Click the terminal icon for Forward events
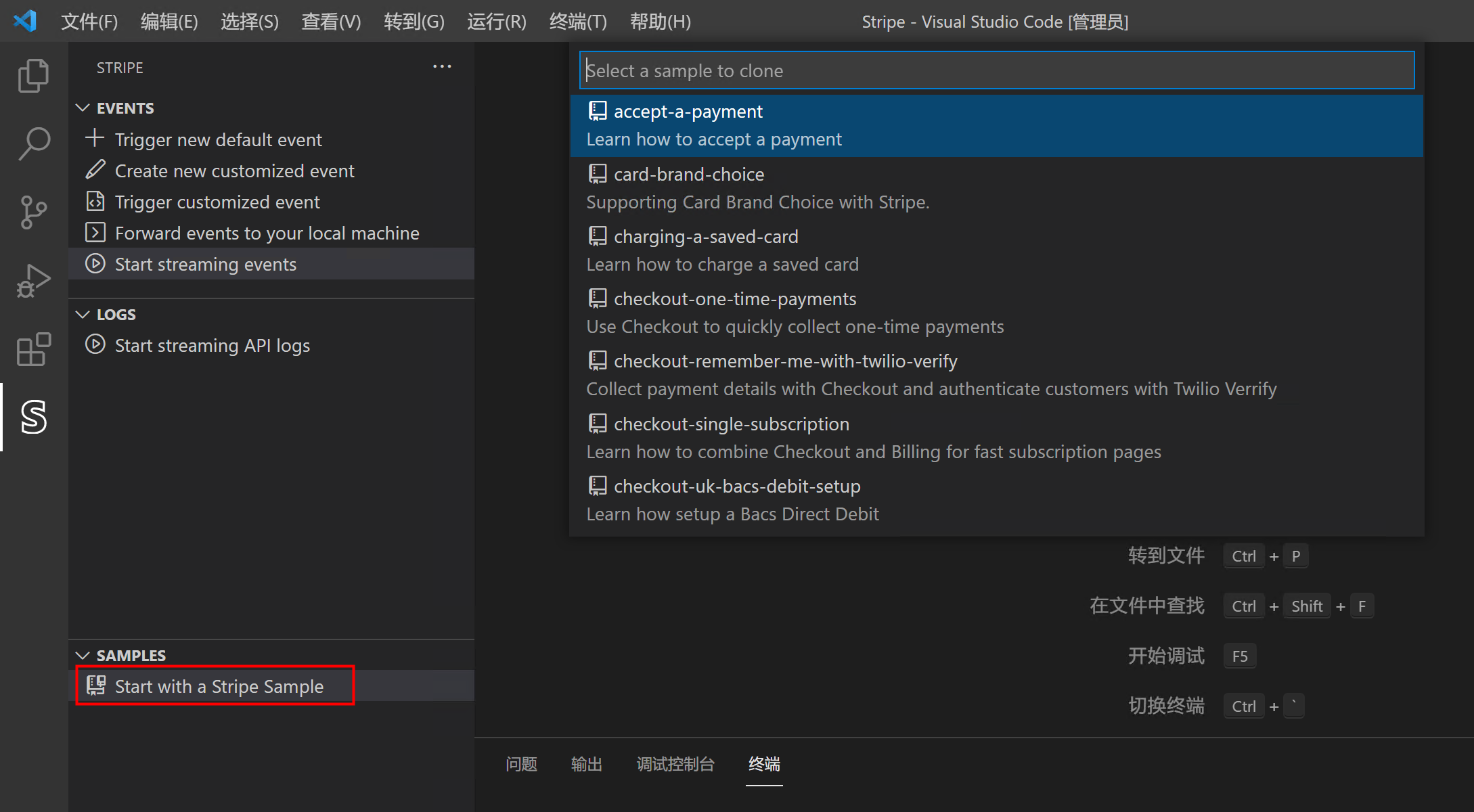Screen dimensions: 1474x812 (95, 232)
